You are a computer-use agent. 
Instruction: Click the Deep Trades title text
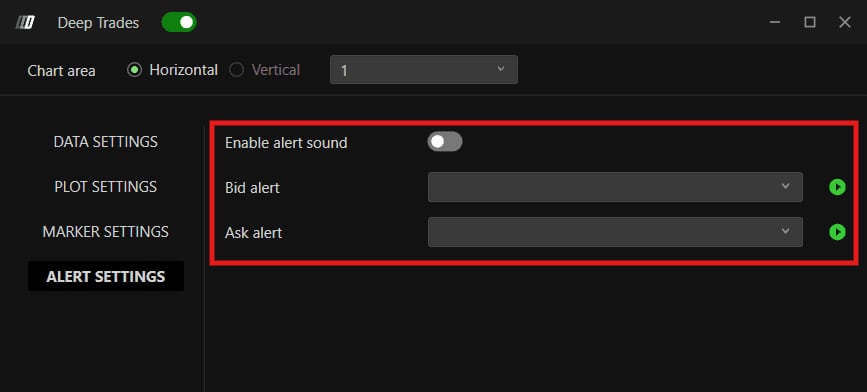[98, 23]
